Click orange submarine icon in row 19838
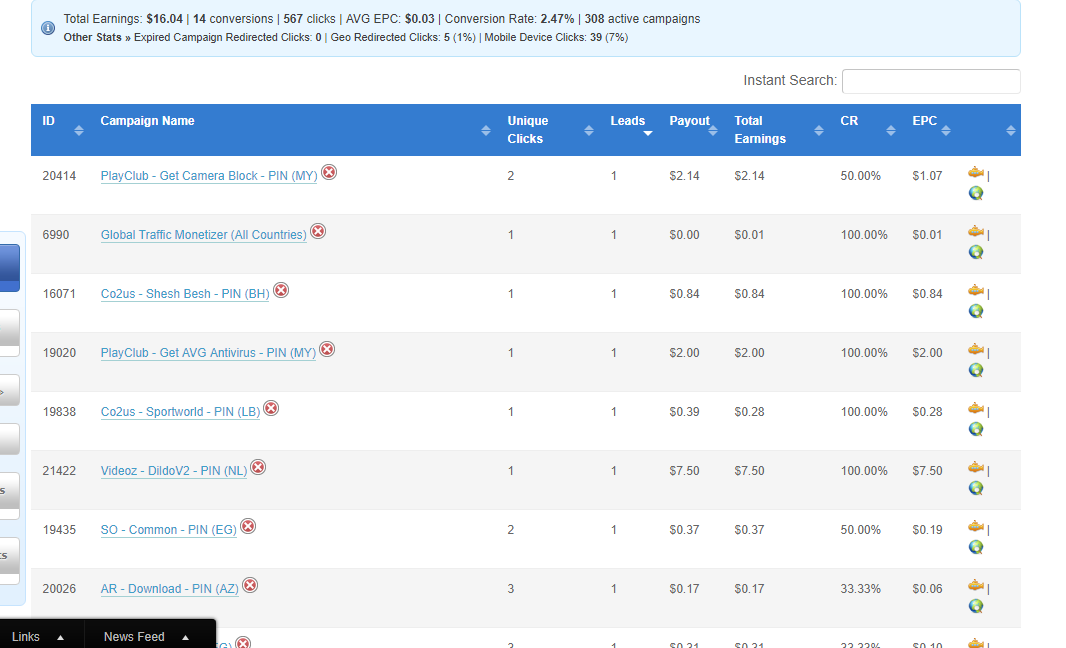Image resolution: width=1066 pixels, height=648 pixels. pos(976,409)
